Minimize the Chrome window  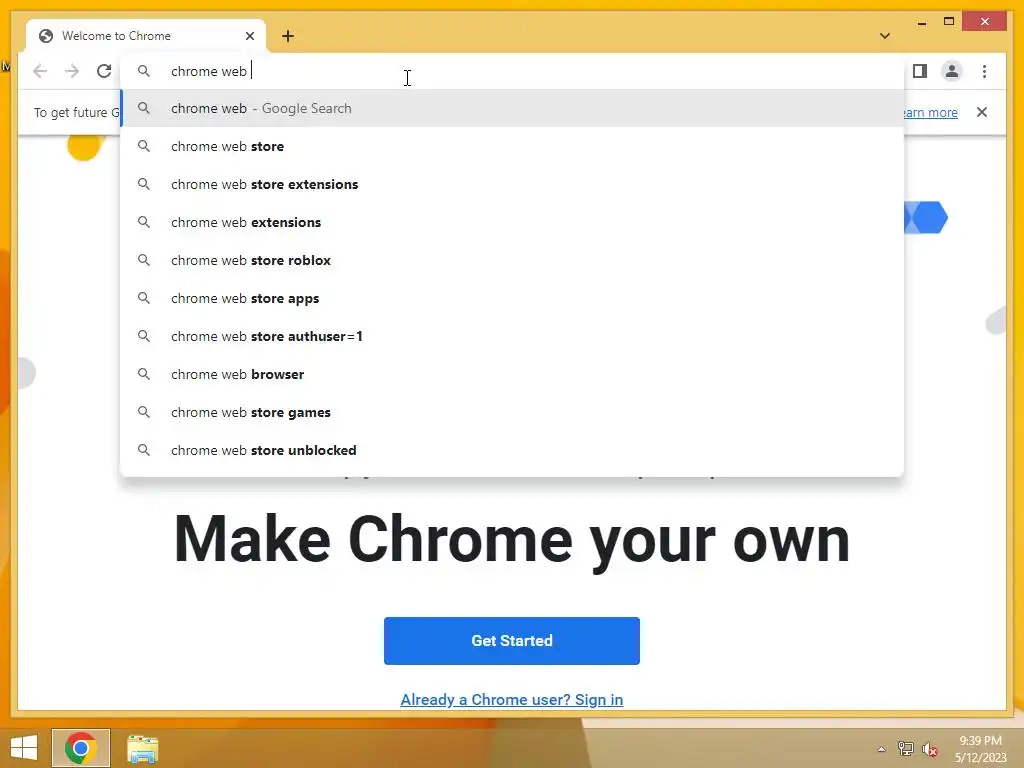921,22
